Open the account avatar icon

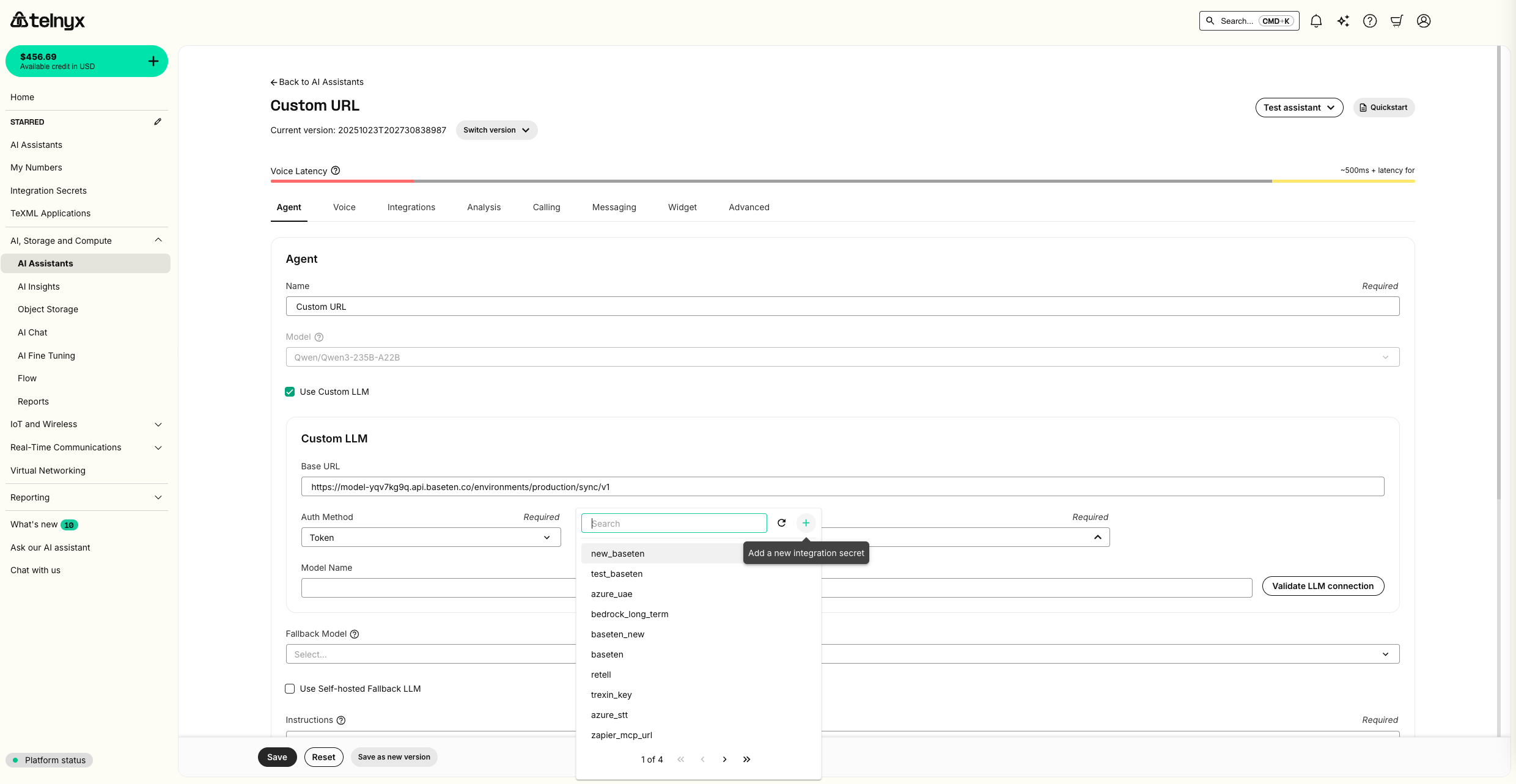click(1423, 20)
